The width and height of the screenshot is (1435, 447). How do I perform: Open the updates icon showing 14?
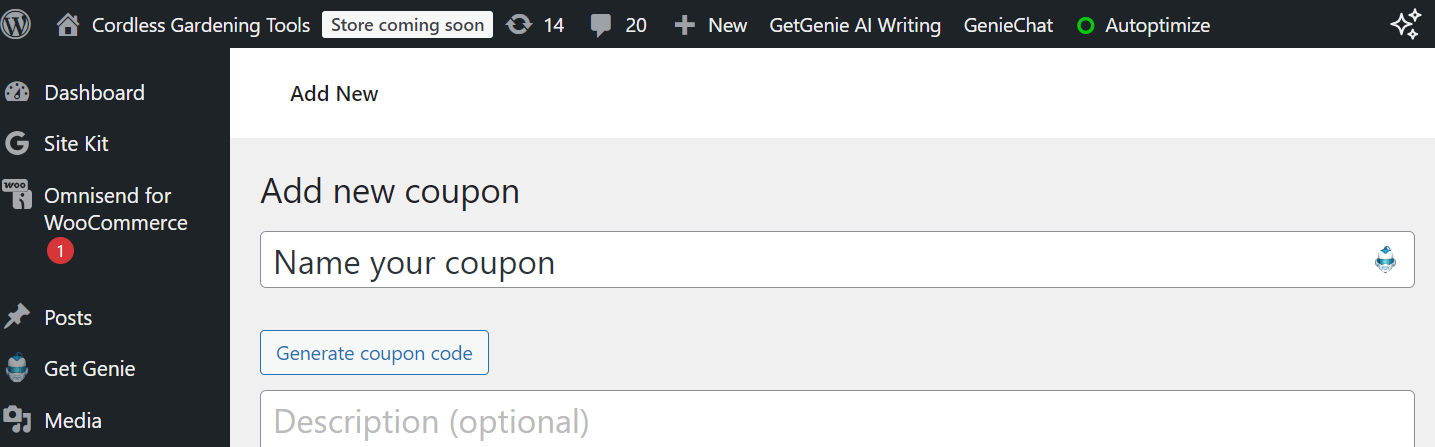click(519, 25)
